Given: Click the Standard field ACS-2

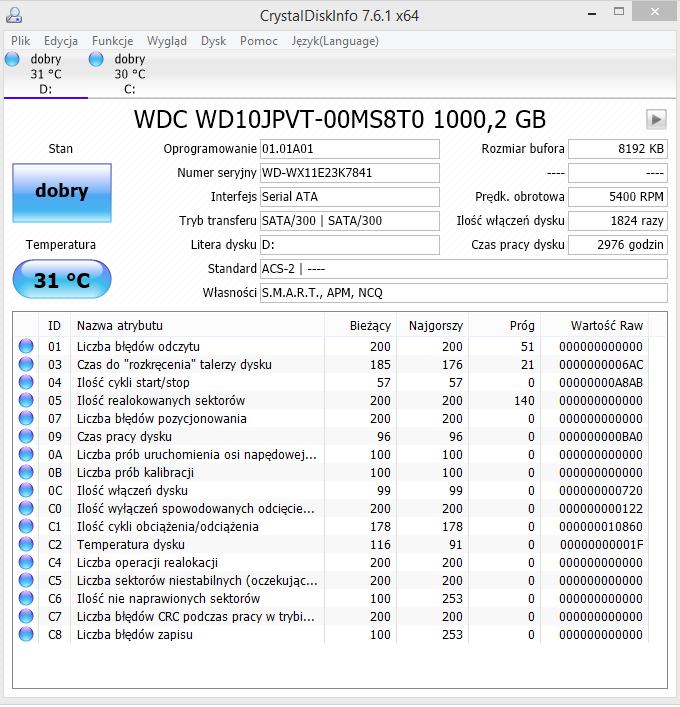Looking at the screenshot, I should click(x=464, y=269).
